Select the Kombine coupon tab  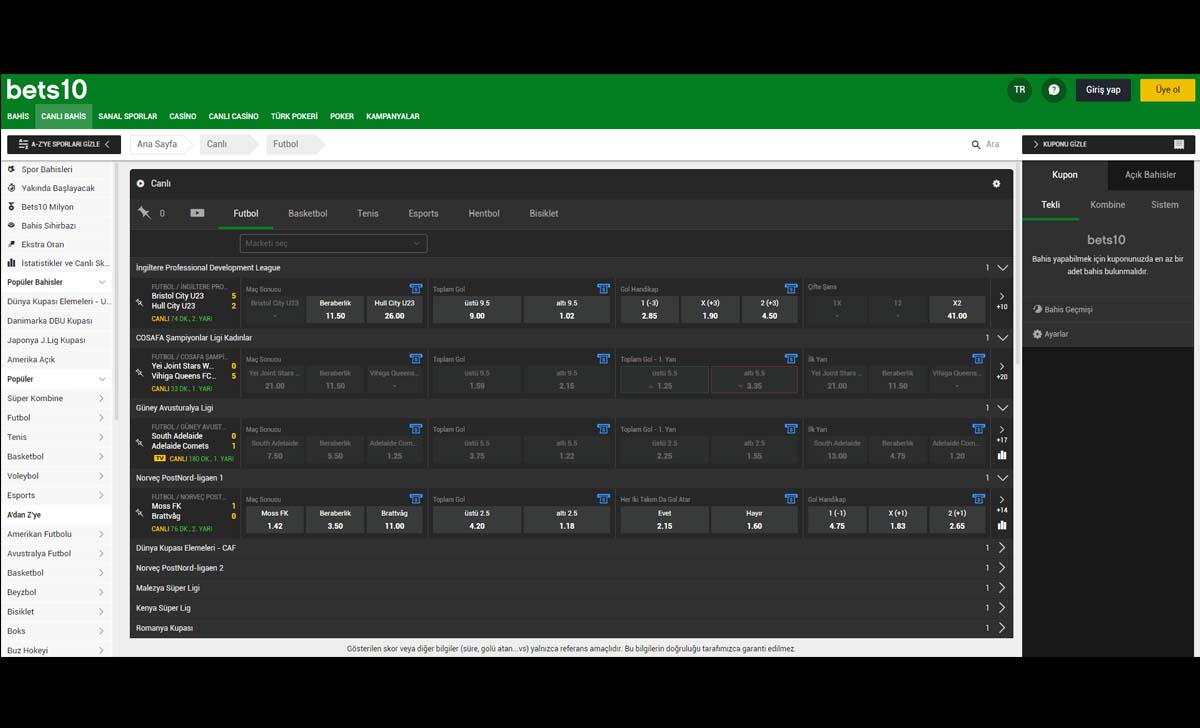(x=1108, y=205)
